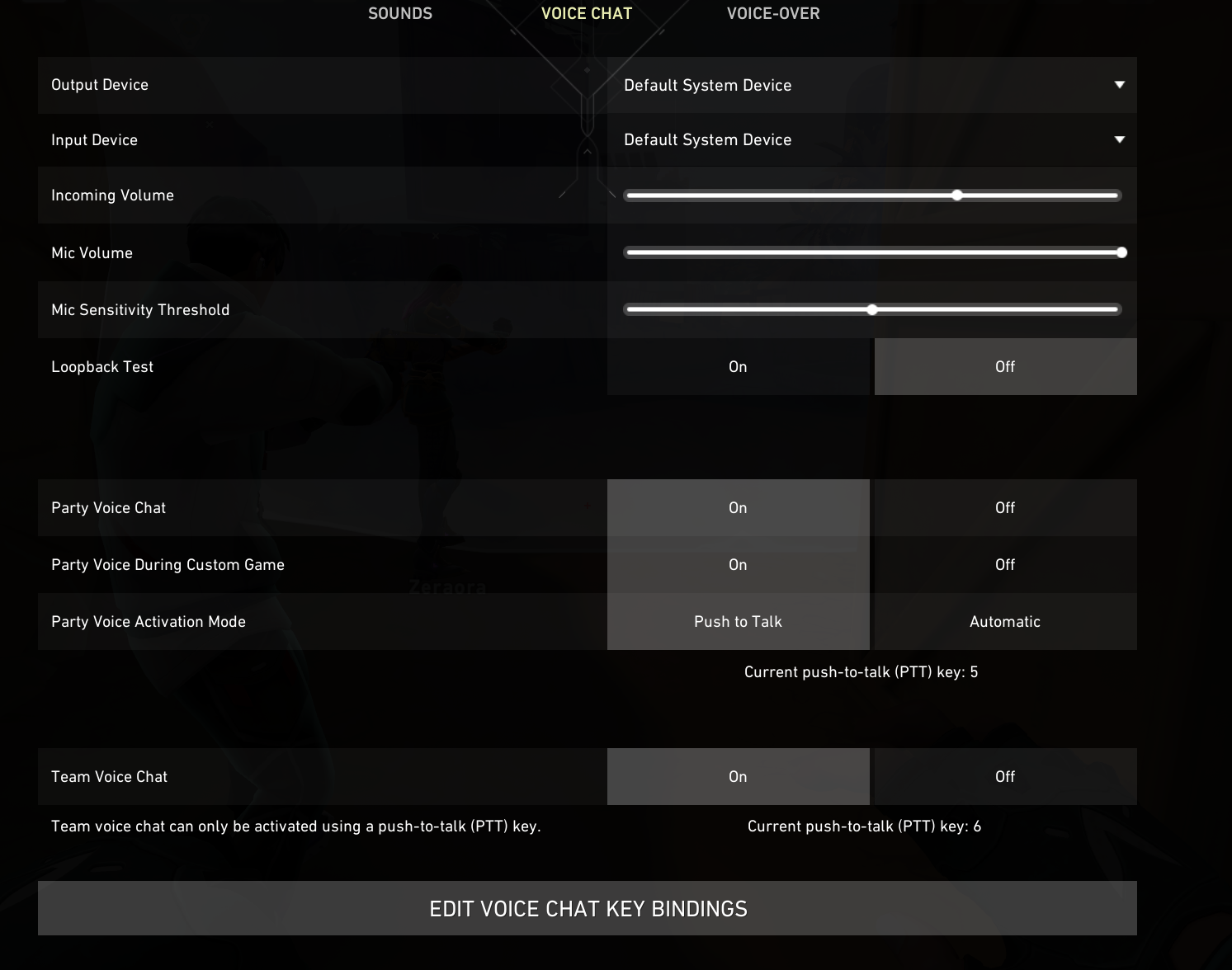Turn Loopback Test off
Viewport: 1232px width, 970px height.
coord(1005,367)
